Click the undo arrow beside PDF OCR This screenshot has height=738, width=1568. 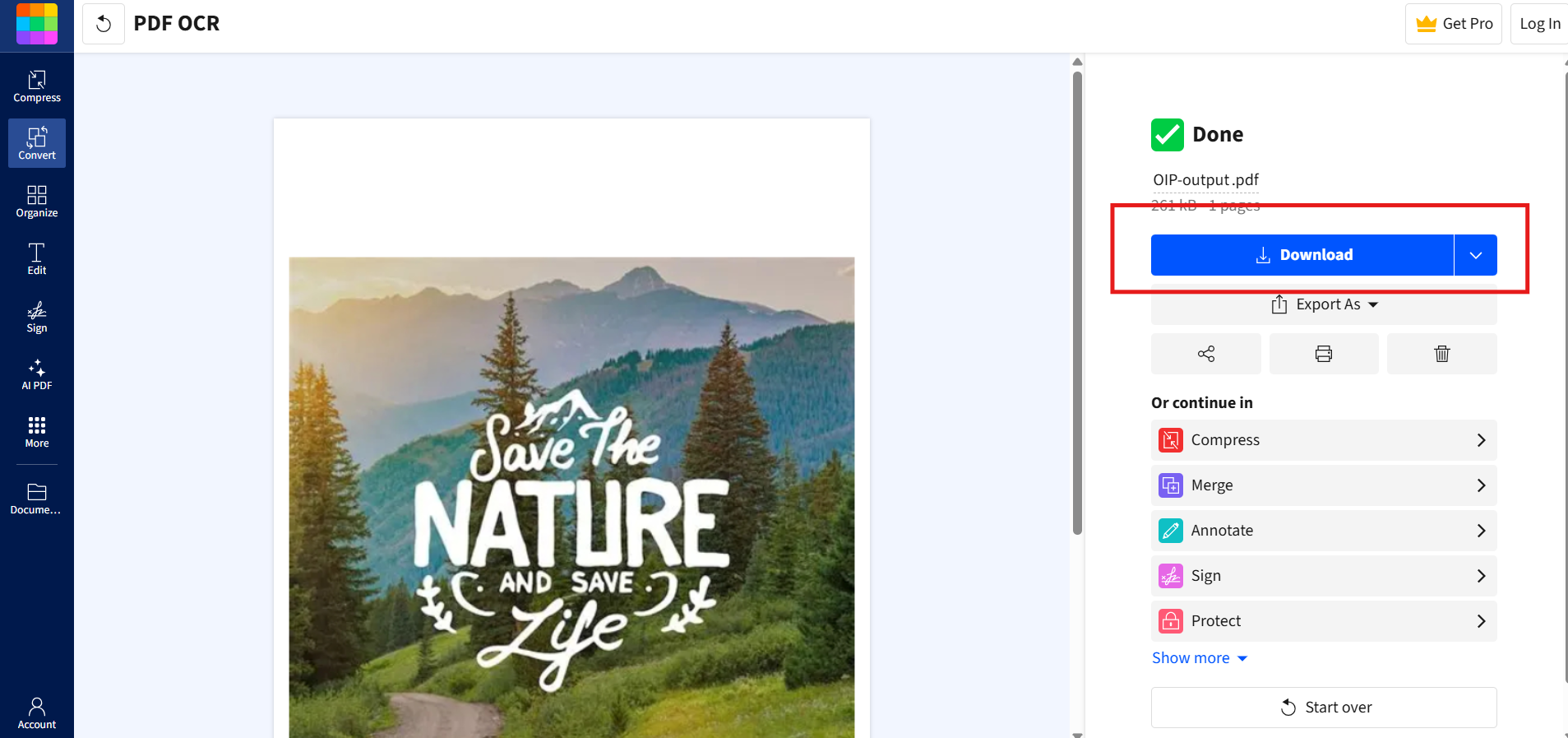[104, 24]
